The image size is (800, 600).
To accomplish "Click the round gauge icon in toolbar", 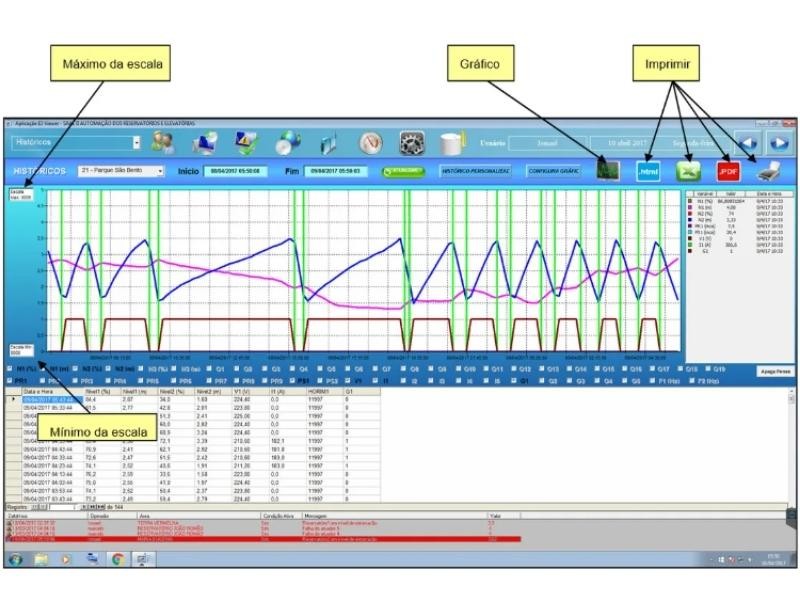I will point(371,143).
